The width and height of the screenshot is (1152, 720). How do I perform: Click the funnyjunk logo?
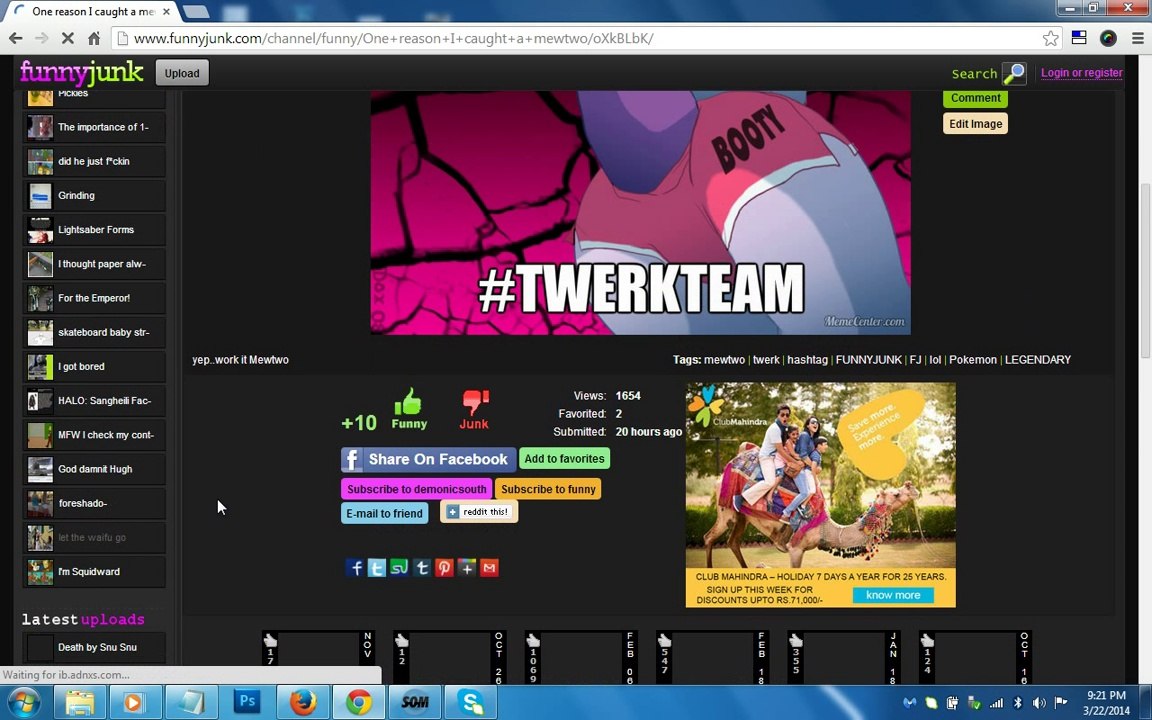82,73
